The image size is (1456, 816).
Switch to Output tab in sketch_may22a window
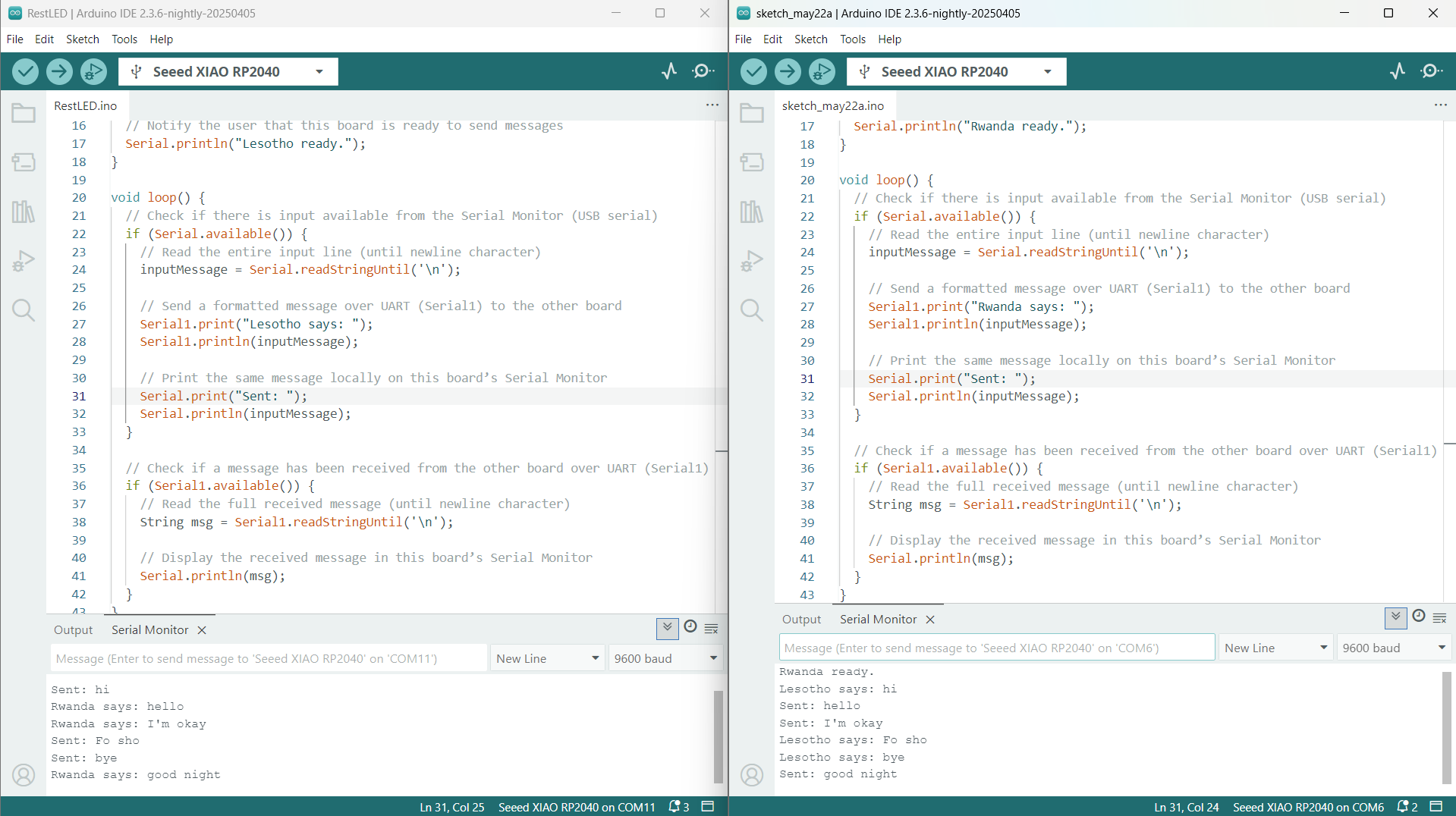[x=801, y=619]
